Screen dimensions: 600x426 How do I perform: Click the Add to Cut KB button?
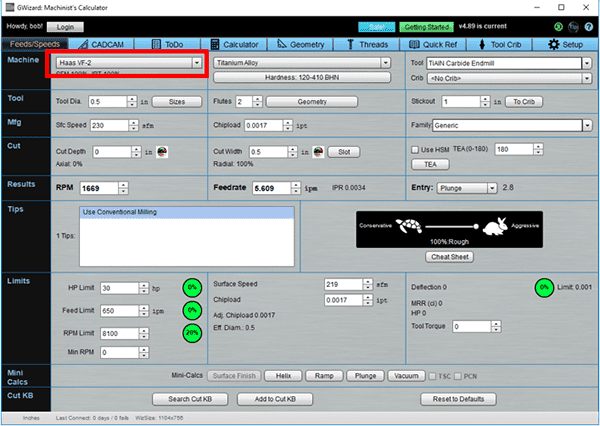click(275, 399)
